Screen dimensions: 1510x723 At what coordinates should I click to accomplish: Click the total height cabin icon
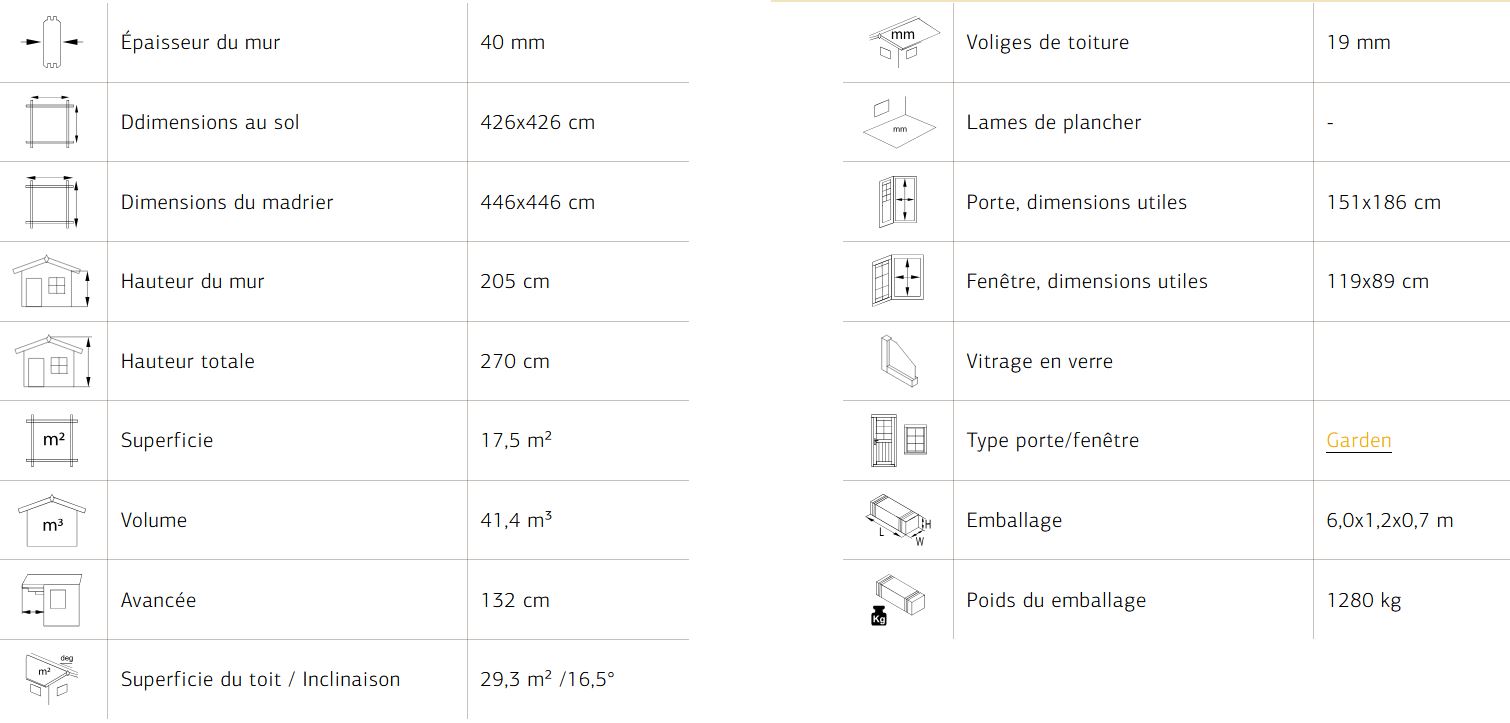point(52,361)
